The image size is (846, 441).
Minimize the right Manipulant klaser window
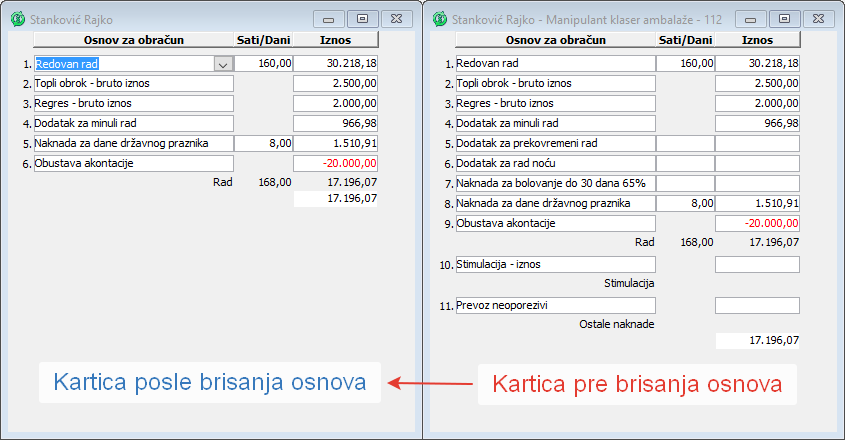[752, 18]
